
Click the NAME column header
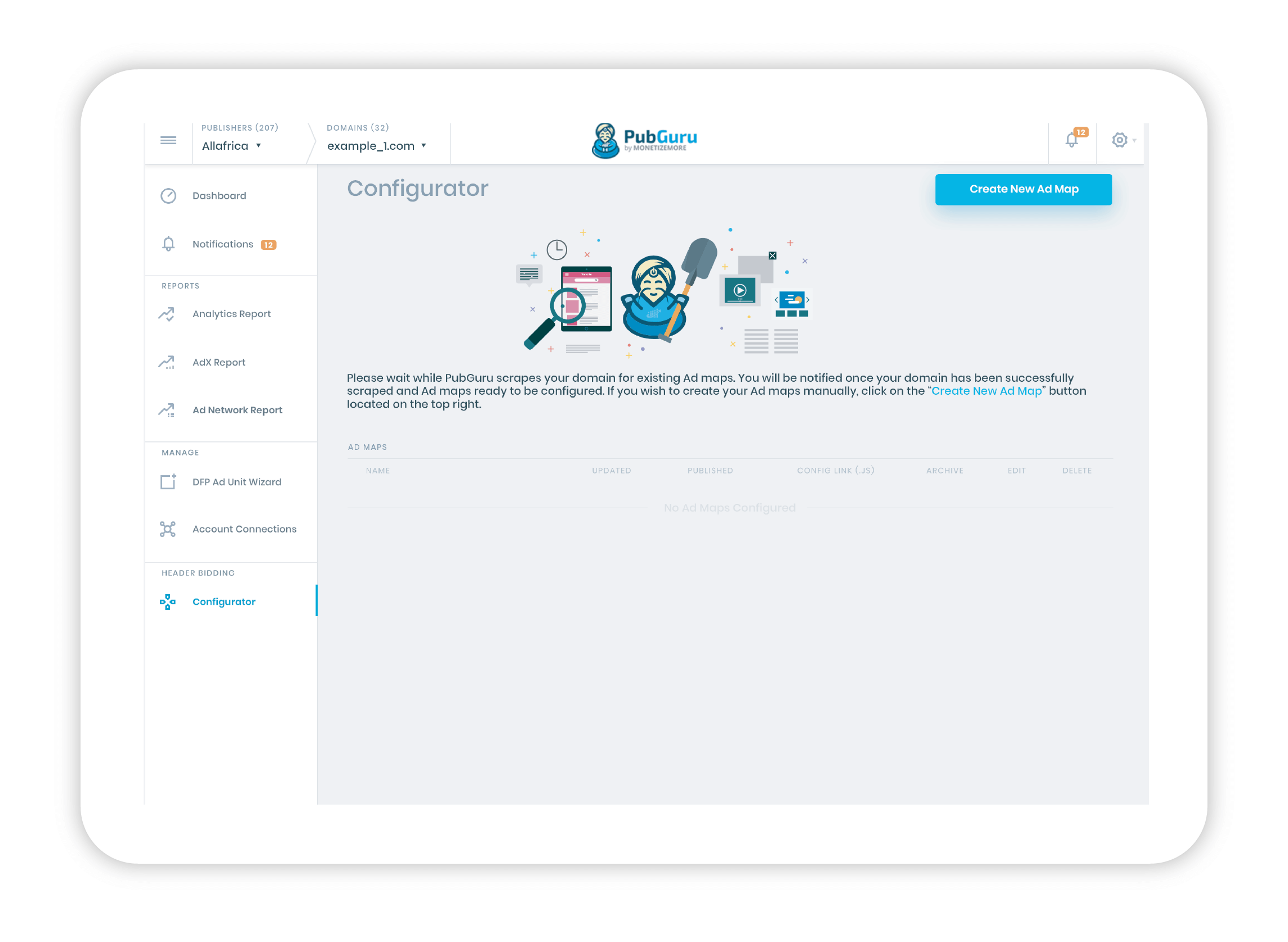pos(378,471)
